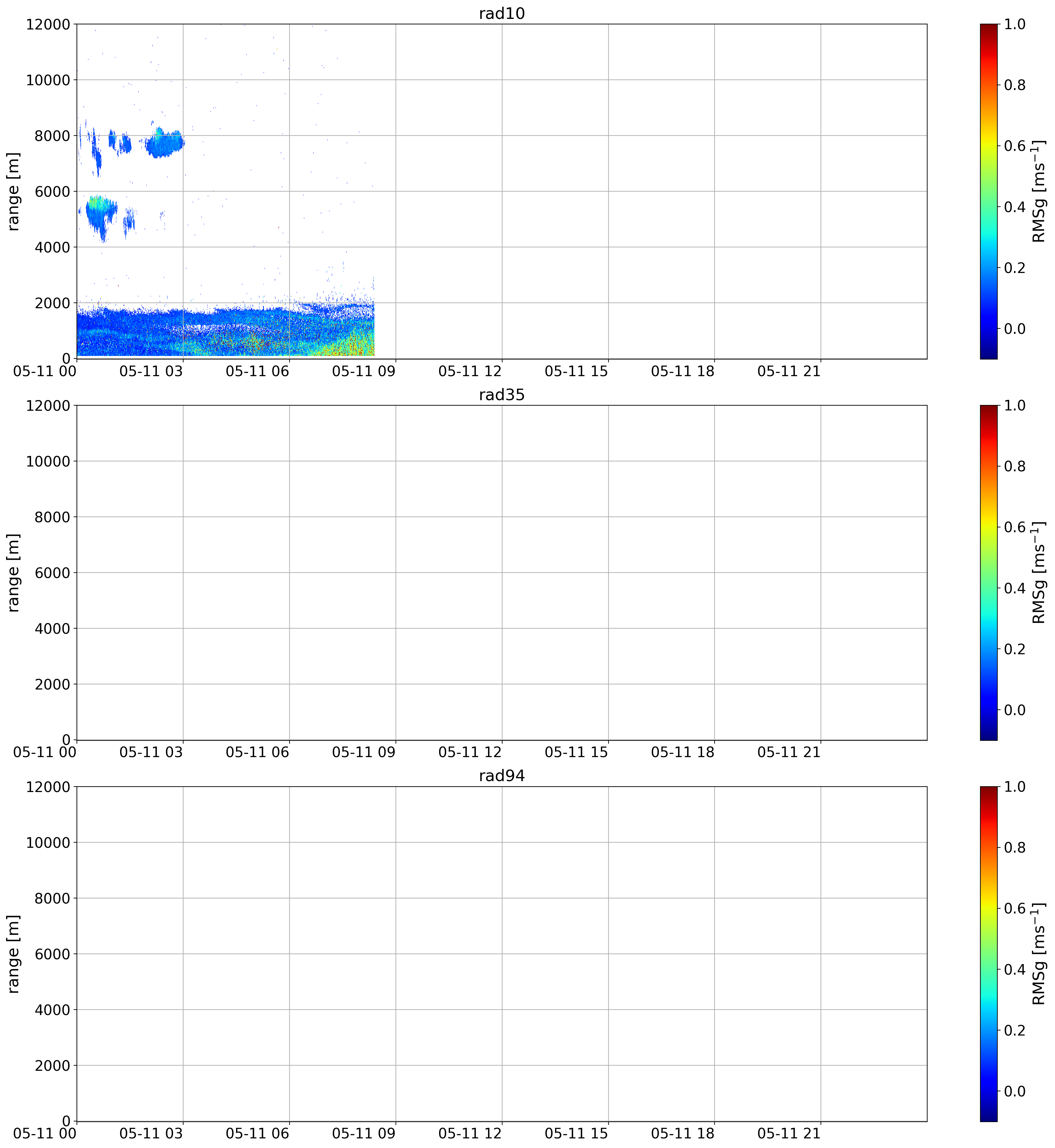Click the rad94 panel color bar
This screenshot has width=1055, height=1148.
(x=988, y=954)
